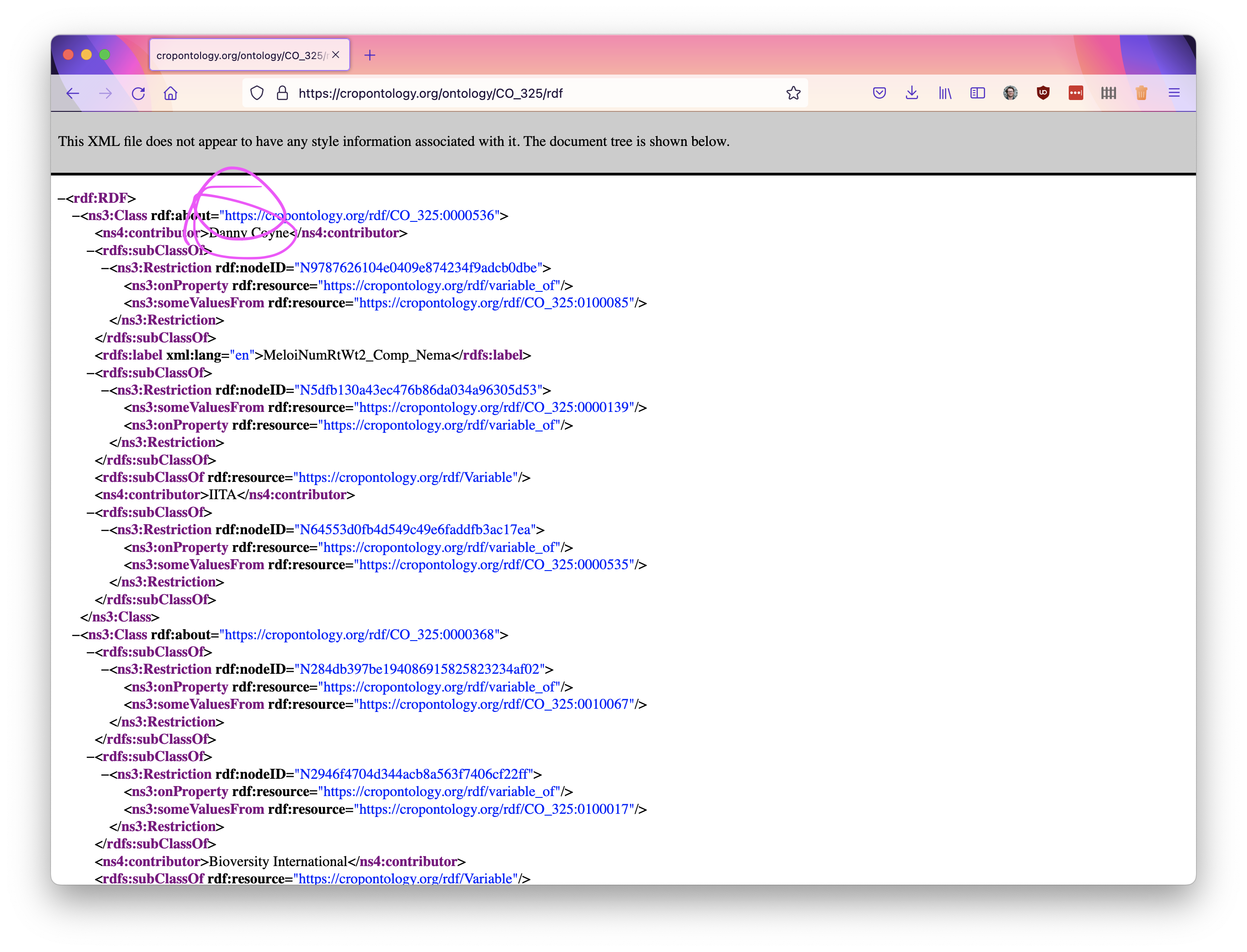Click the padlock site security indicator
Screen dimensions: 1247x952
(x=282, y=93)
